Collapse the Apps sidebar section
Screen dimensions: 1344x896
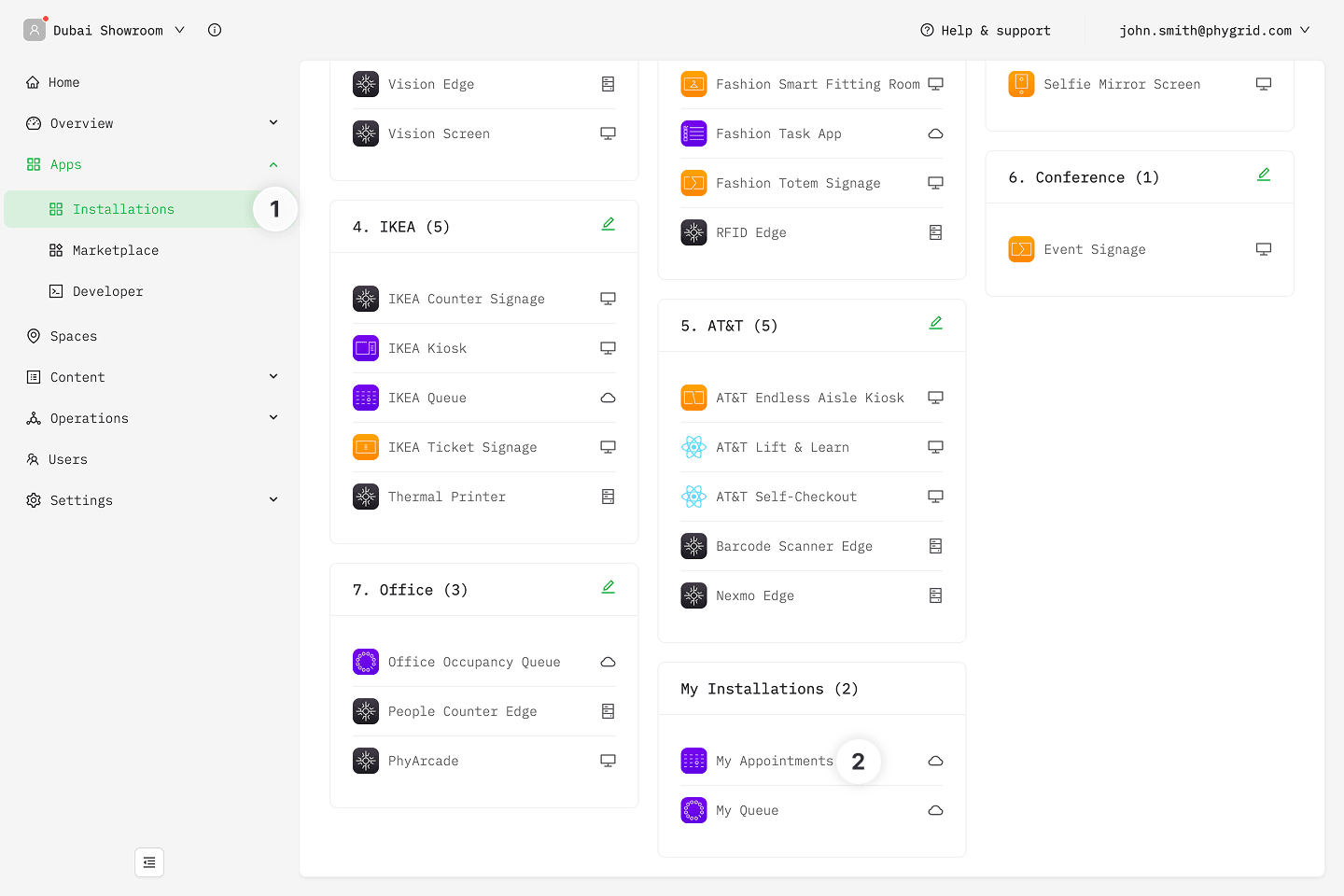[273, 164]
